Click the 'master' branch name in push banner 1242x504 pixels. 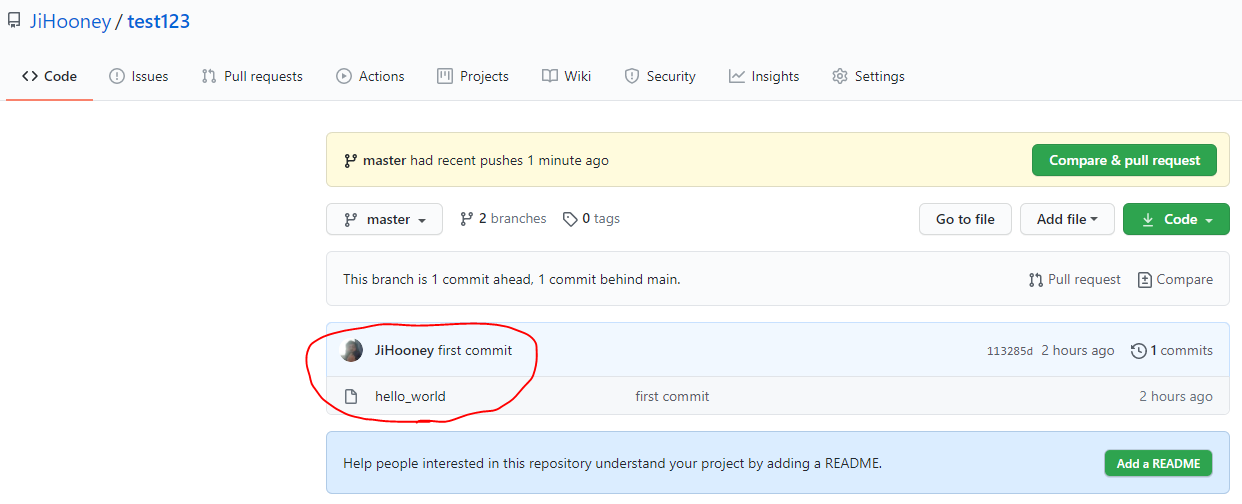click(385, 160)
